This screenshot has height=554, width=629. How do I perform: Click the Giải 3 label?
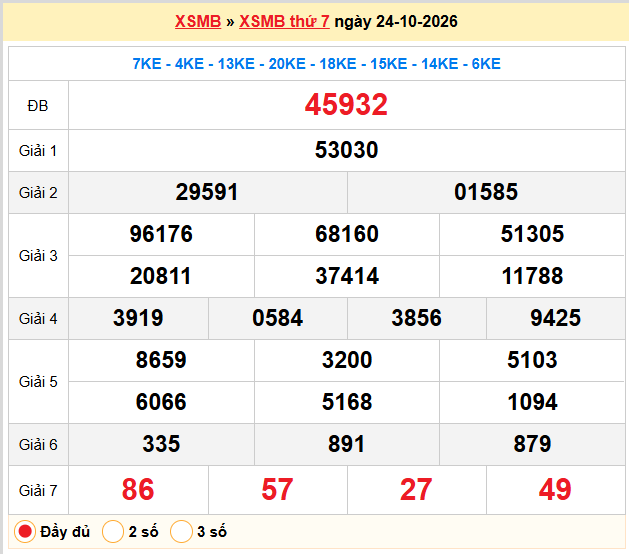pyautogui.click(x=38, y=256)
